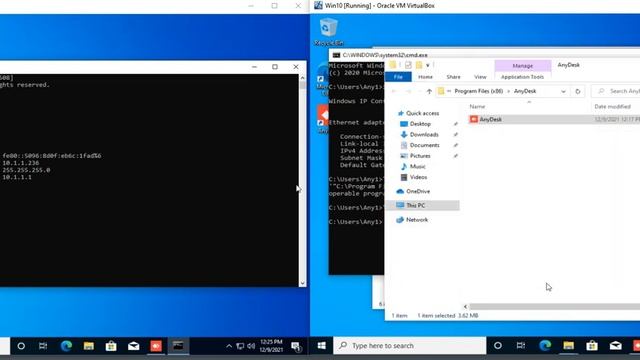The width and height of the screenshot is (640, 360).
Task: Open the quick access toolbar customize dropdown
Action: click(x=428, y=65)
